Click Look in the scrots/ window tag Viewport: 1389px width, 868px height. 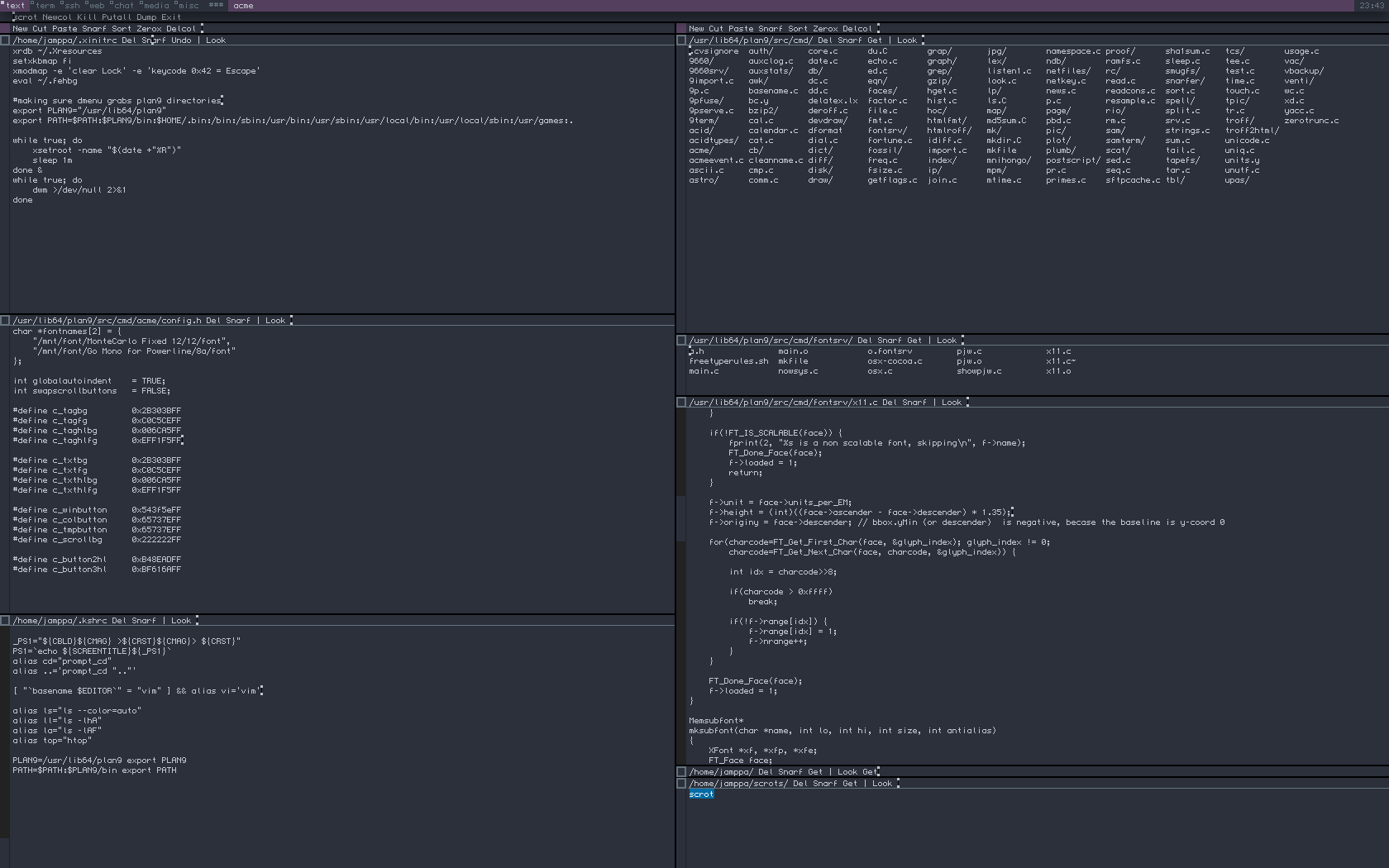tap(882, 783)
